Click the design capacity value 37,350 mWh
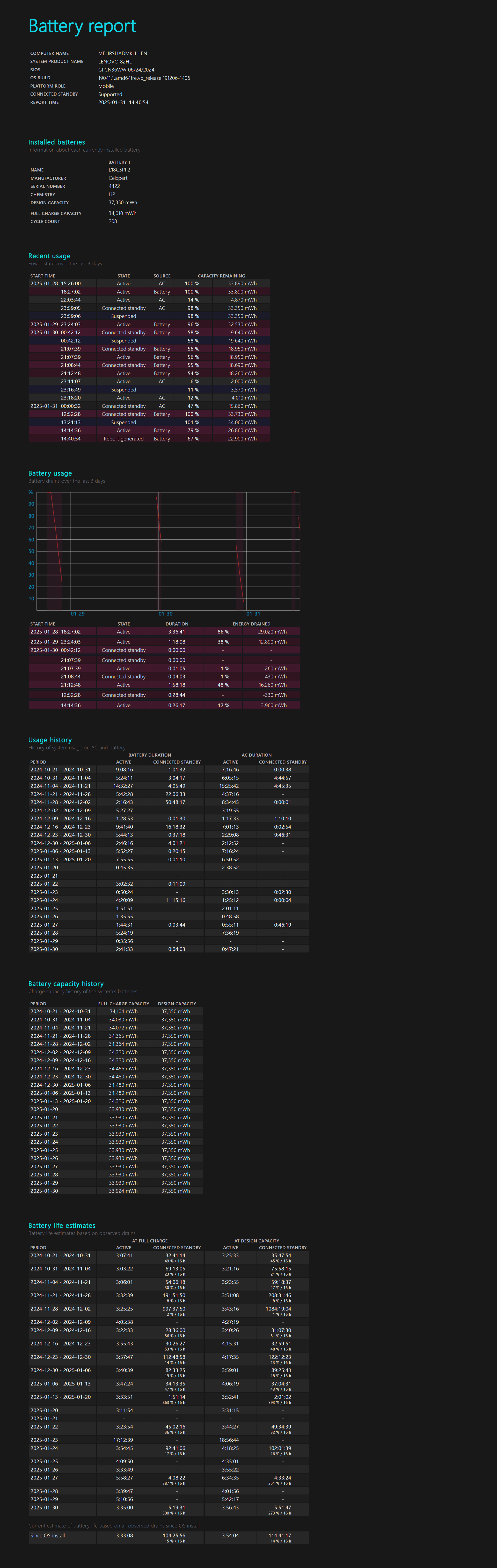This screenshot has width=497, height=1568. (123, 203)
